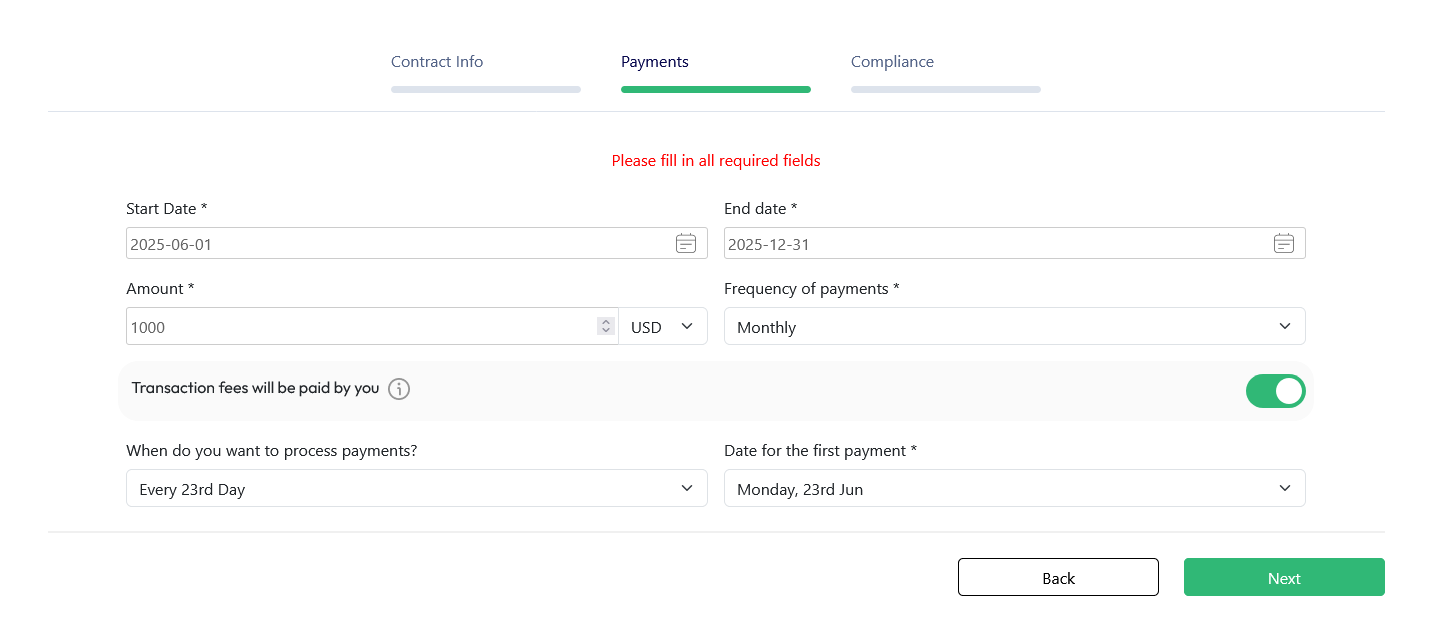This screenshot has width=1433, height=644.
Task: Expand the first payment date dropdown
Action: tap(1014, 489)
